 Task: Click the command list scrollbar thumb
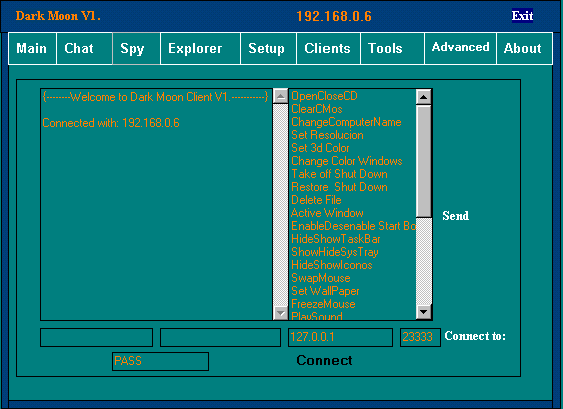(424, 161)
